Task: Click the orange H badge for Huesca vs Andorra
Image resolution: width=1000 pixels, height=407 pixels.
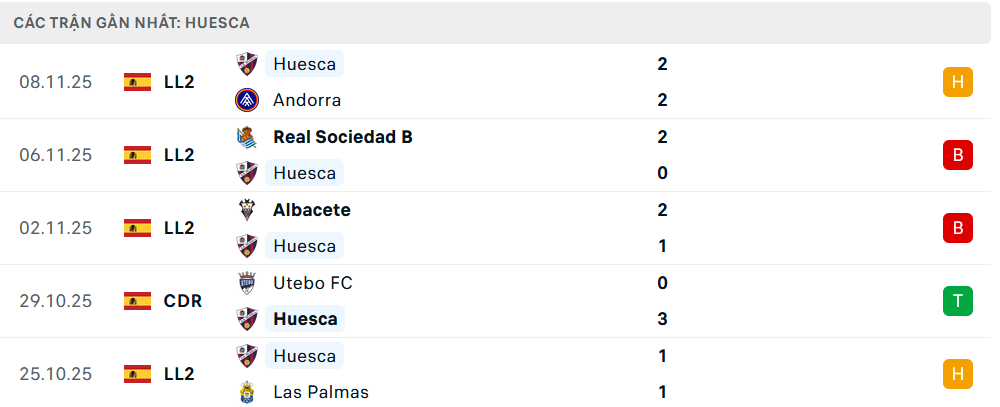Action: click(x=957, y=82)
